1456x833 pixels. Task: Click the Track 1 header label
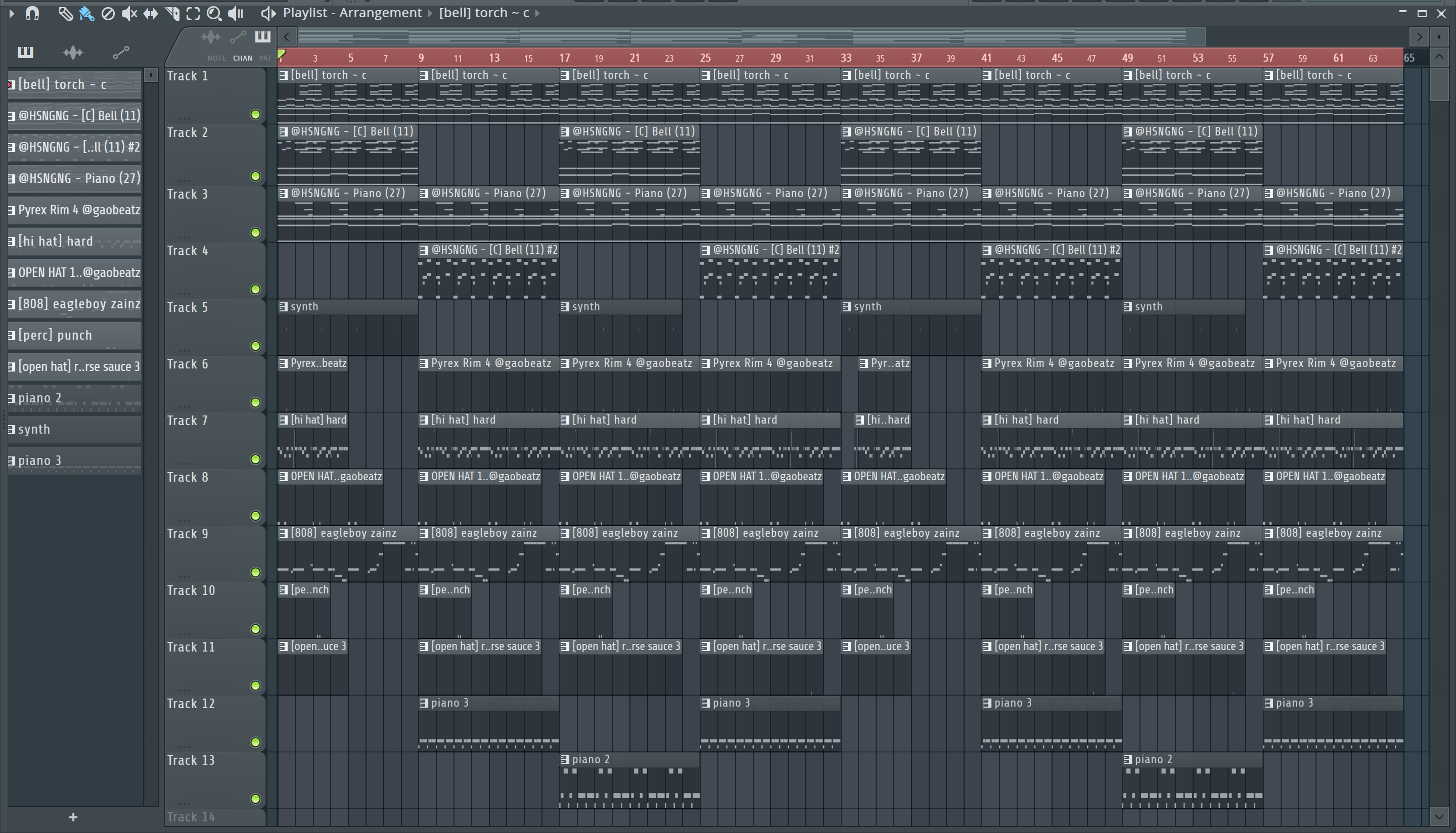(x=187, y=76)
